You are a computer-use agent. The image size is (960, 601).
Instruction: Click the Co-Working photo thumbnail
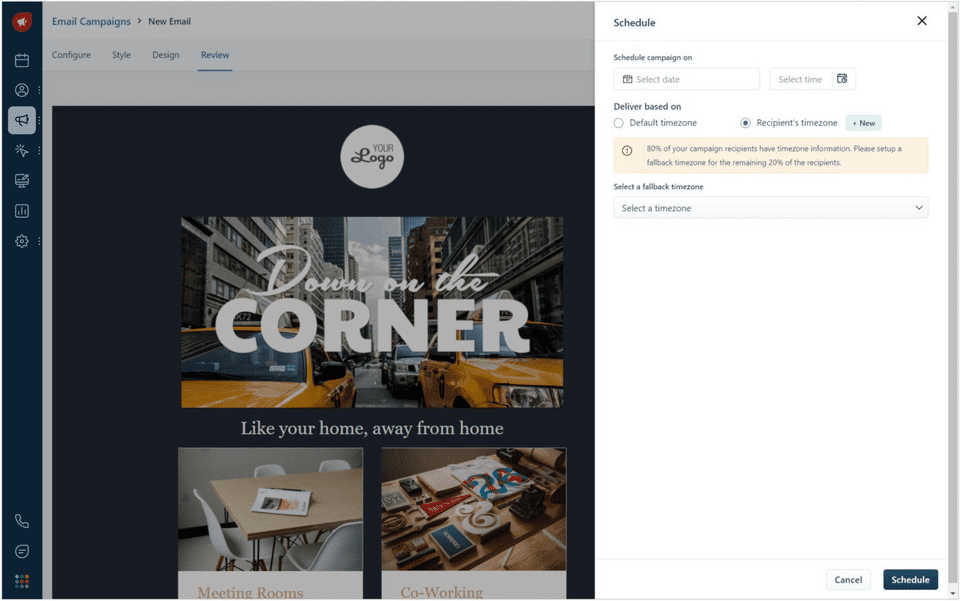[x=474, y=509]
